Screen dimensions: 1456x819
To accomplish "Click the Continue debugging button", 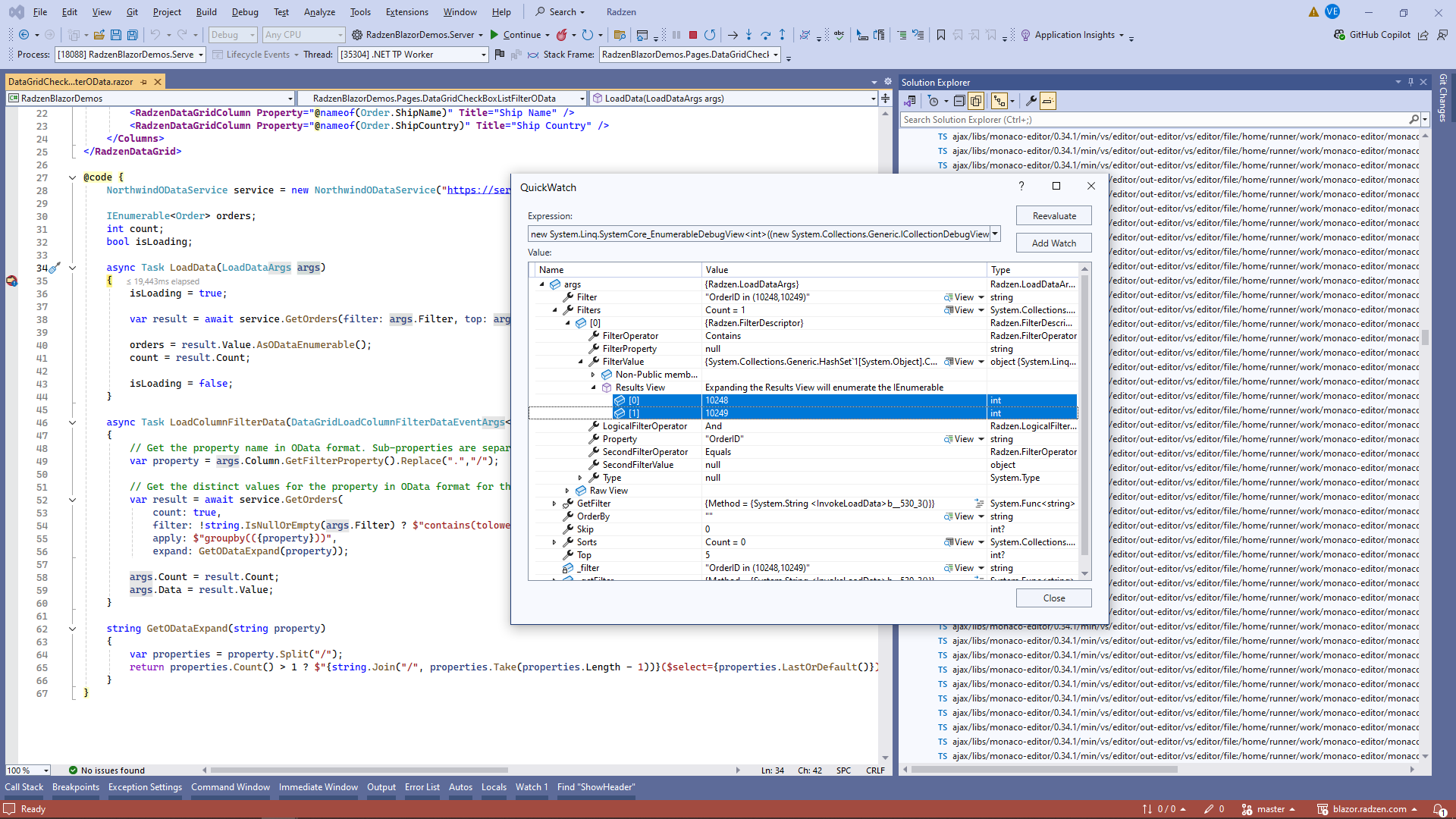I will 516,35.
